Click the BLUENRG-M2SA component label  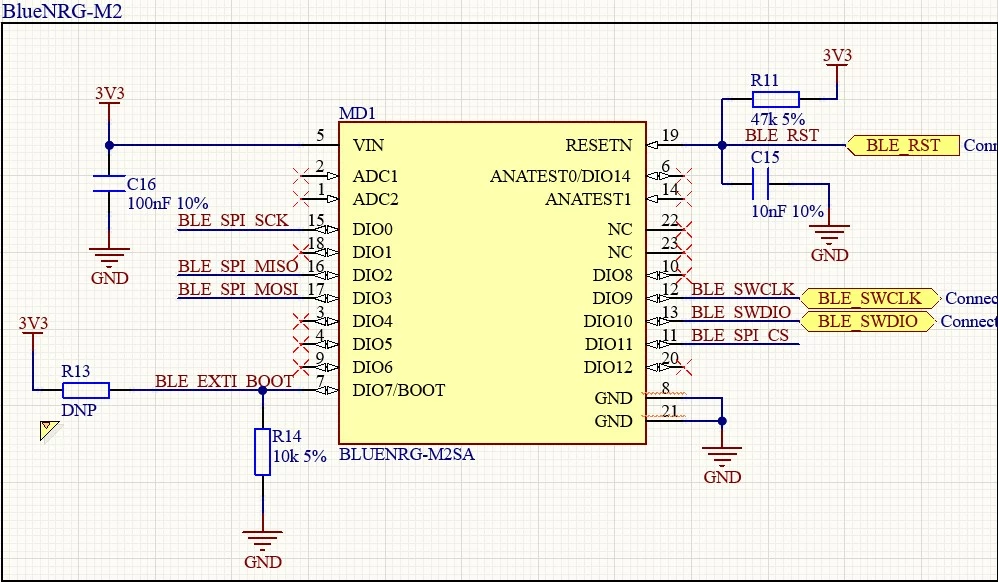pos(407,455)
